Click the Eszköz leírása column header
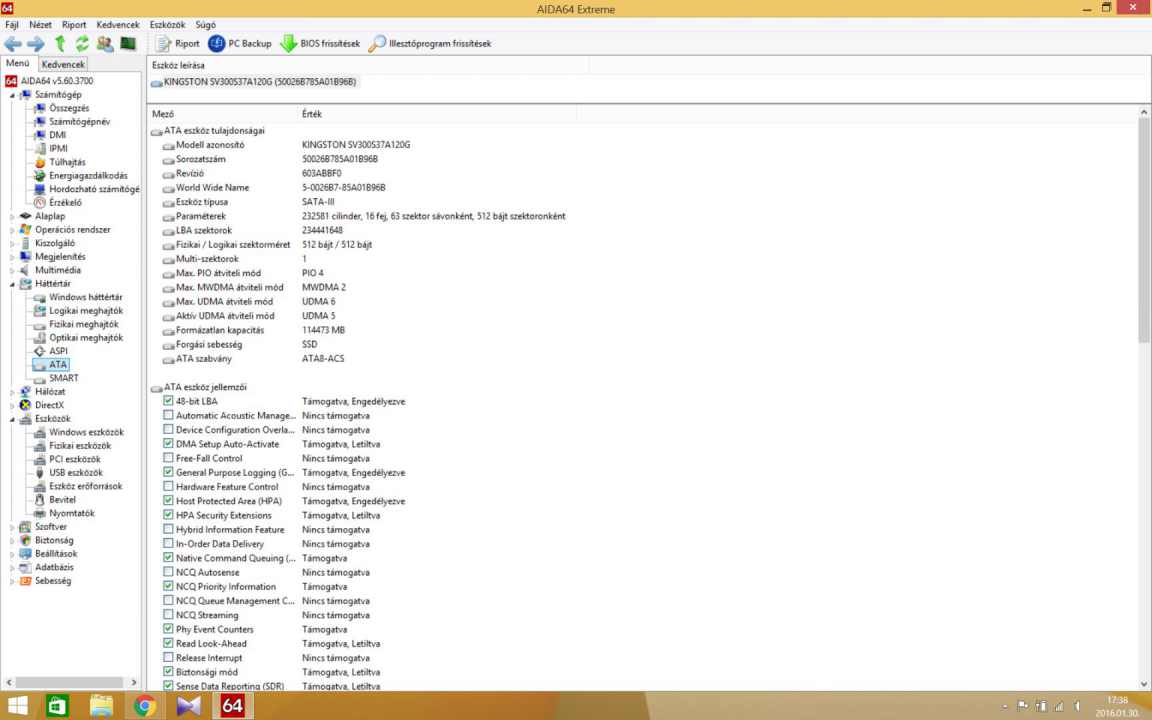Screen dimensions: 1152x720 point(367,65)
